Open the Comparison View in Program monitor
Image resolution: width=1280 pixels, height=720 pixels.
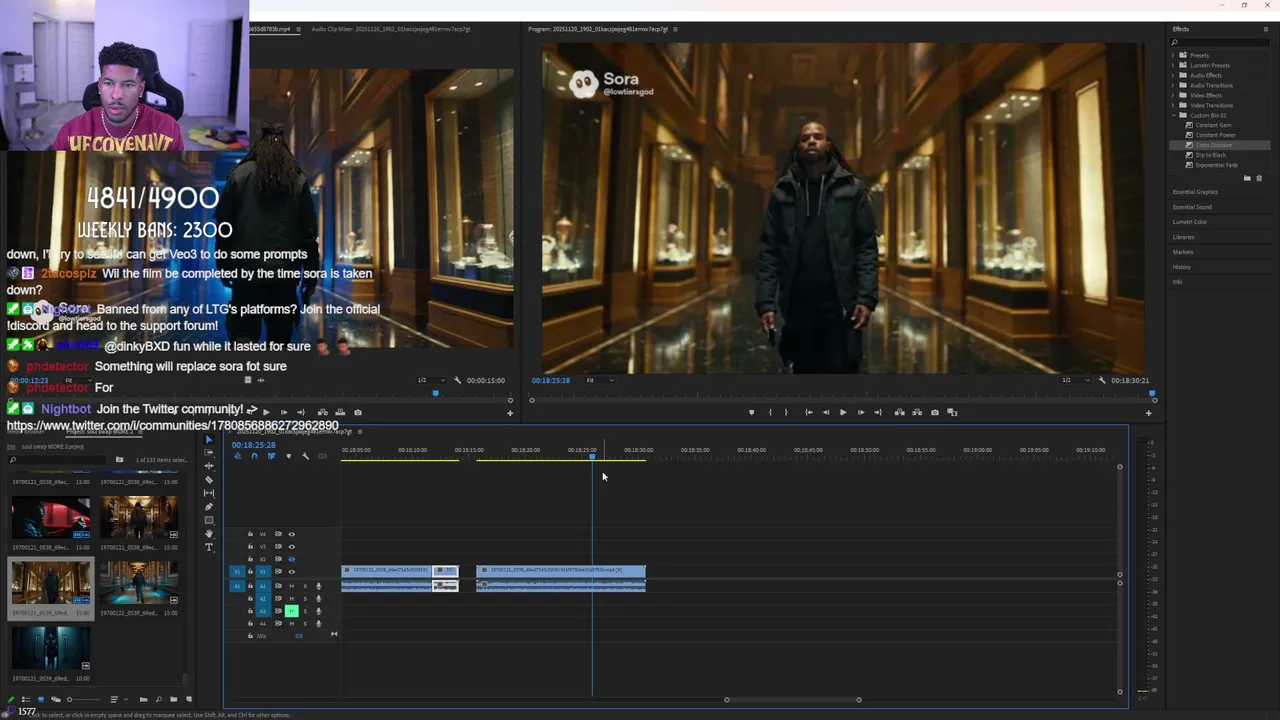pos(952,412)
